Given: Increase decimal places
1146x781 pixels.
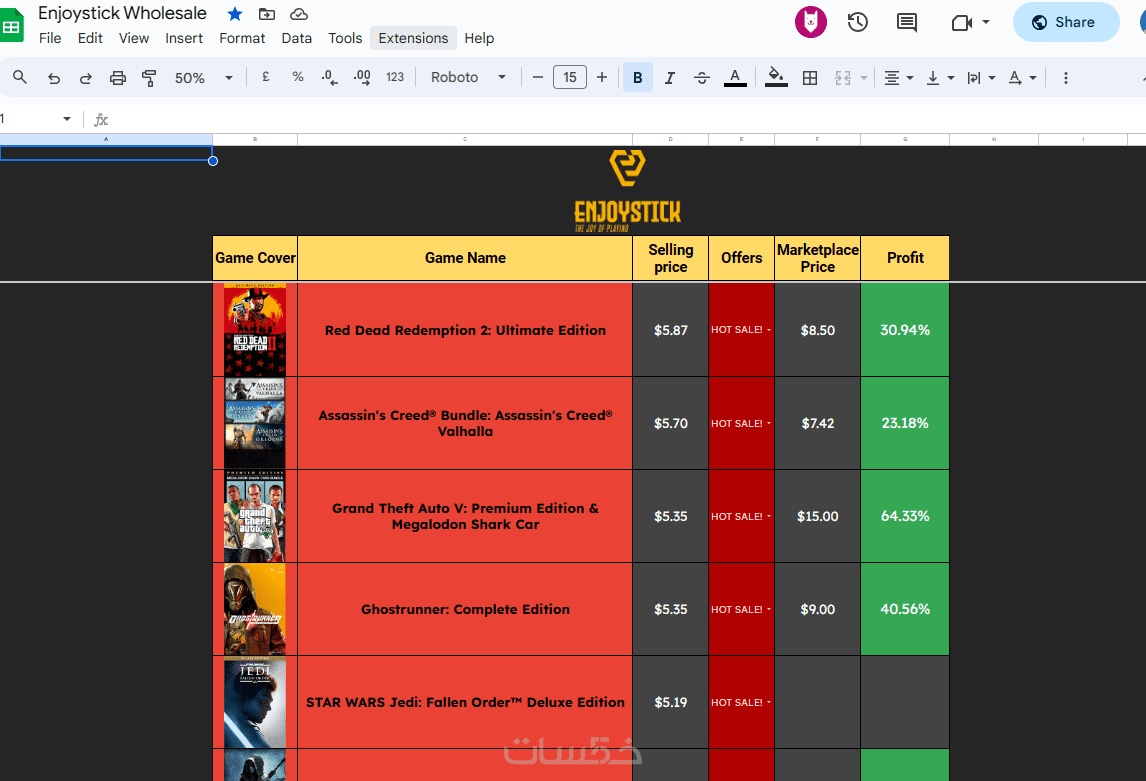Looking at the screenshot, I should [362, 77].
